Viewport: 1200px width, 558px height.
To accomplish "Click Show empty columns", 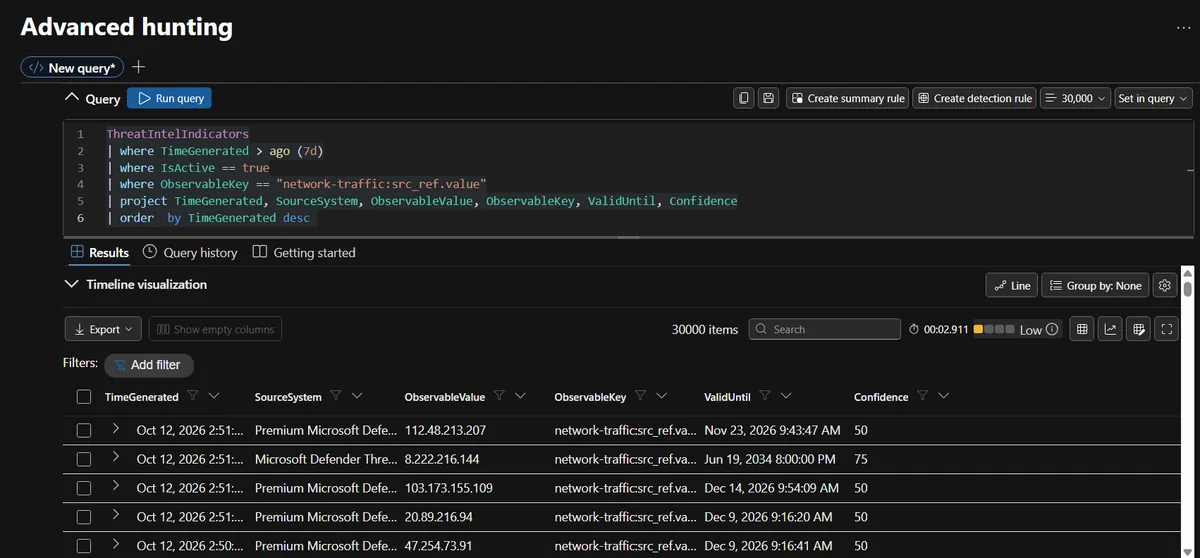I will pyautogui.click(x=215, y=329).
